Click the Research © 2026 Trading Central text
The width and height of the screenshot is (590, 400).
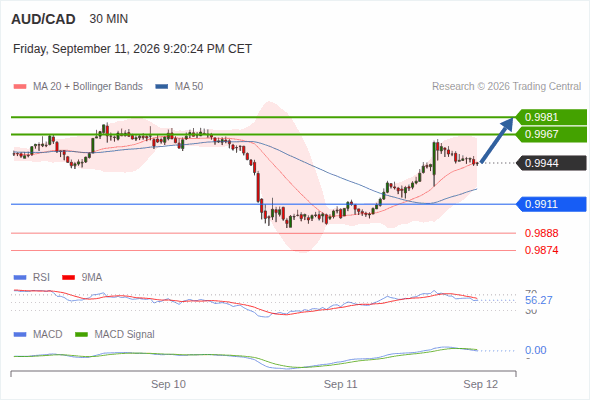(x=506, y=87)
